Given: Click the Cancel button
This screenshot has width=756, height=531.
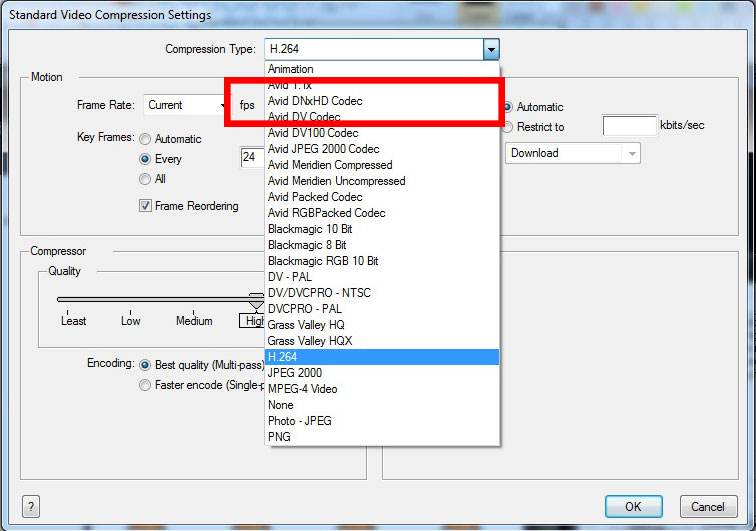Looking at the screenshot, I should [708, 507].
